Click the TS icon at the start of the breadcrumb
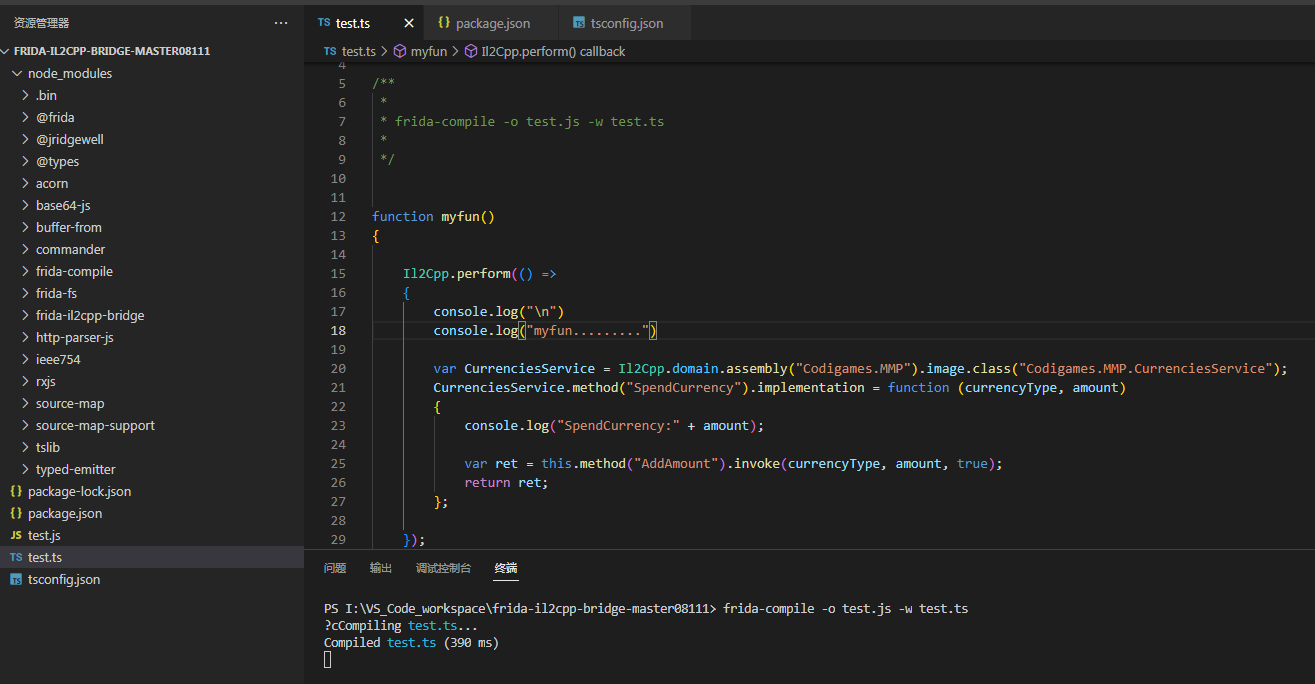1315x684 pixels. (329, 50)
